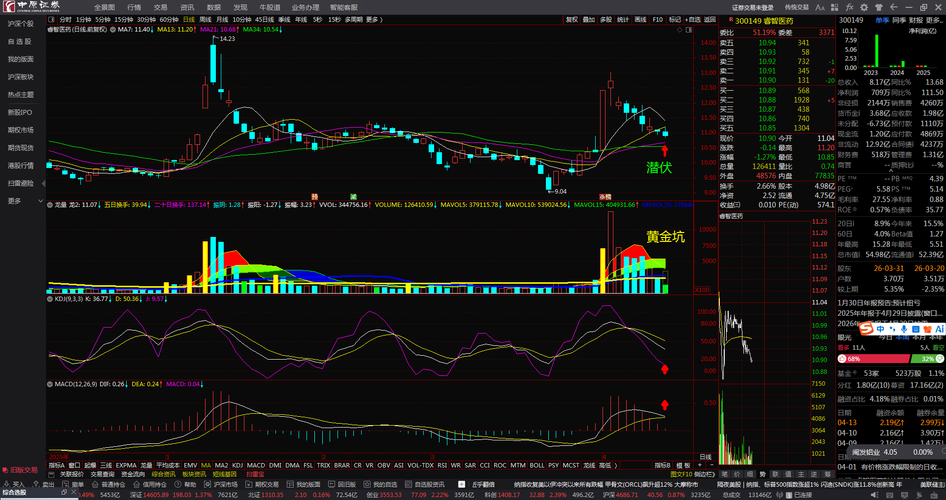Open the 多周期 period dropdown

click(354, 20)
